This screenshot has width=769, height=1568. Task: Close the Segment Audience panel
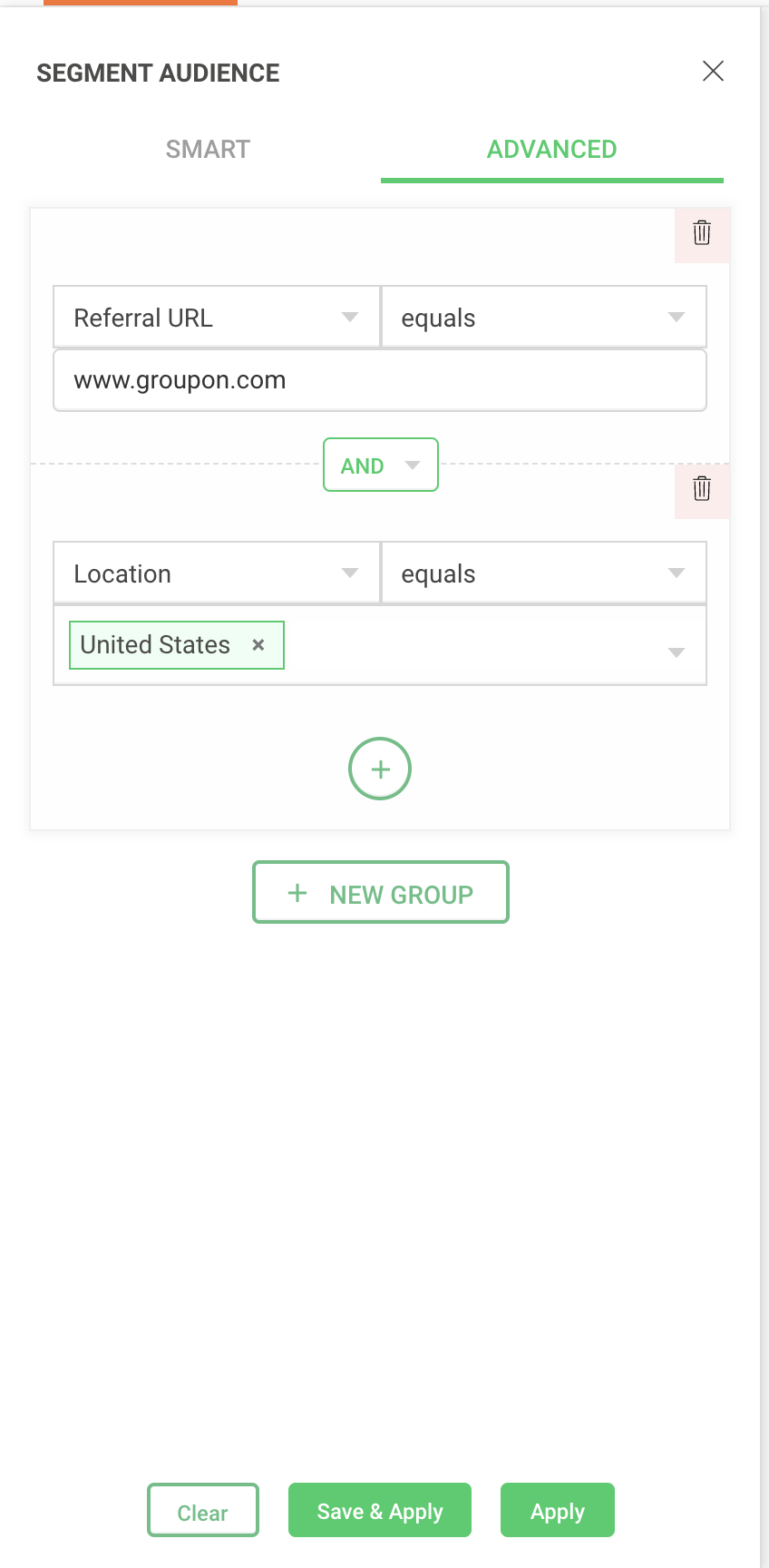click(713, 72)
